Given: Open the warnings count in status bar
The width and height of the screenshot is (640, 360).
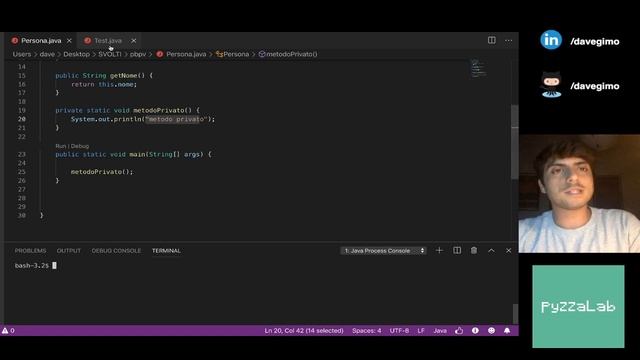Looking at the screenshot, I should point(8,331).
